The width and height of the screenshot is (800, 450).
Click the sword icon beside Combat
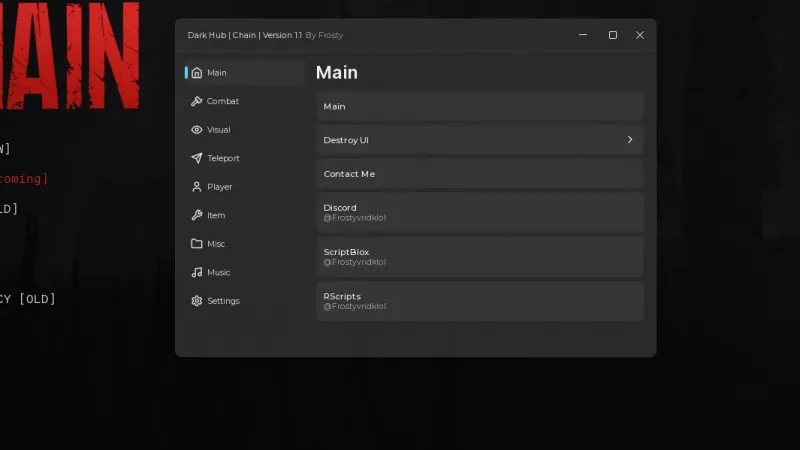(196, 101)
